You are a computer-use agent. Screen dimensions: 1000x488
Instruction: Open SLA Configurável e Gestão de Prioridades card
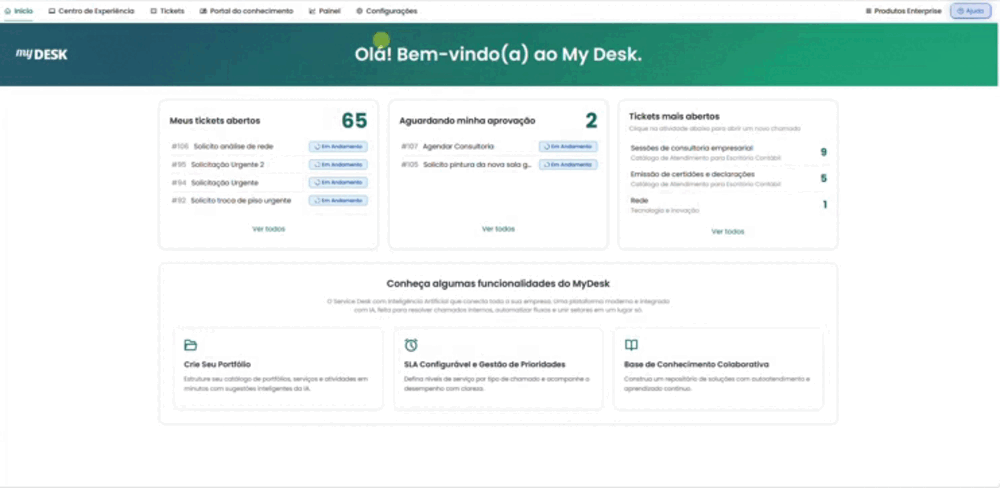coord(498,368)
